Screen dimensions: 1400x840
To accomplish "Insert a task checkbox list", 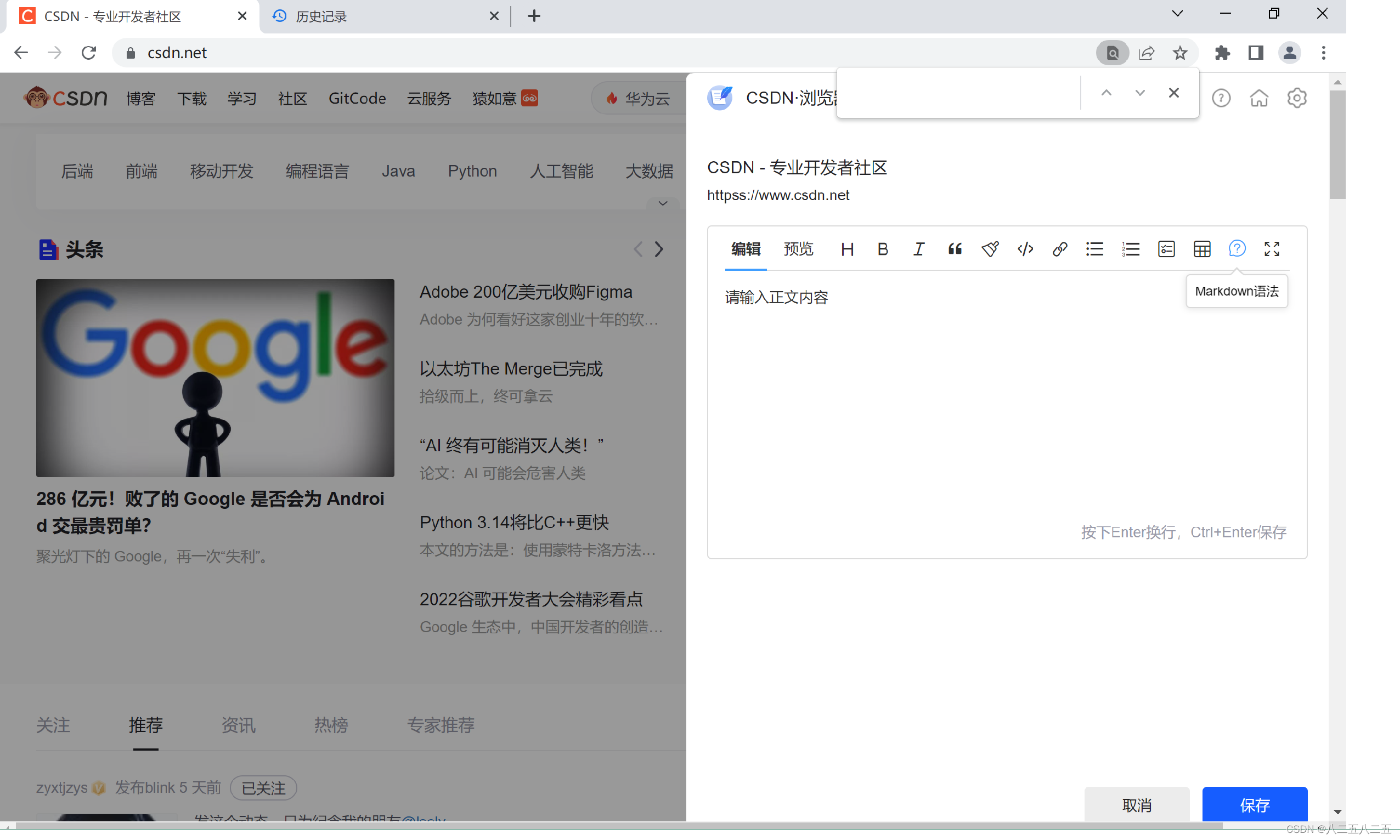I will coord(1166,249).
